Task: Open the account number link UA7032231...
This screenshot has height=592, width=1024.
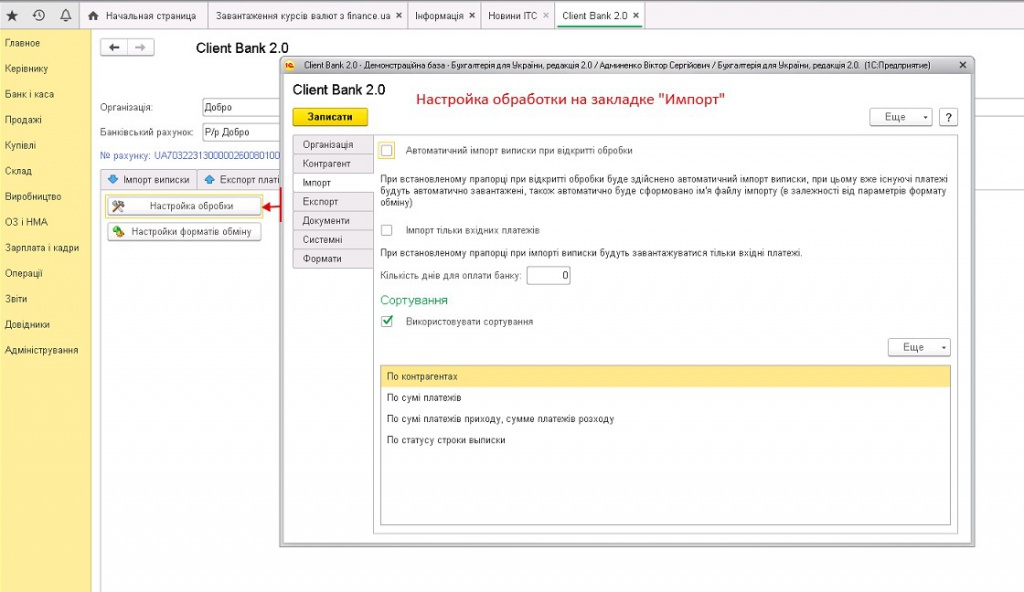Action: (216, 156)
